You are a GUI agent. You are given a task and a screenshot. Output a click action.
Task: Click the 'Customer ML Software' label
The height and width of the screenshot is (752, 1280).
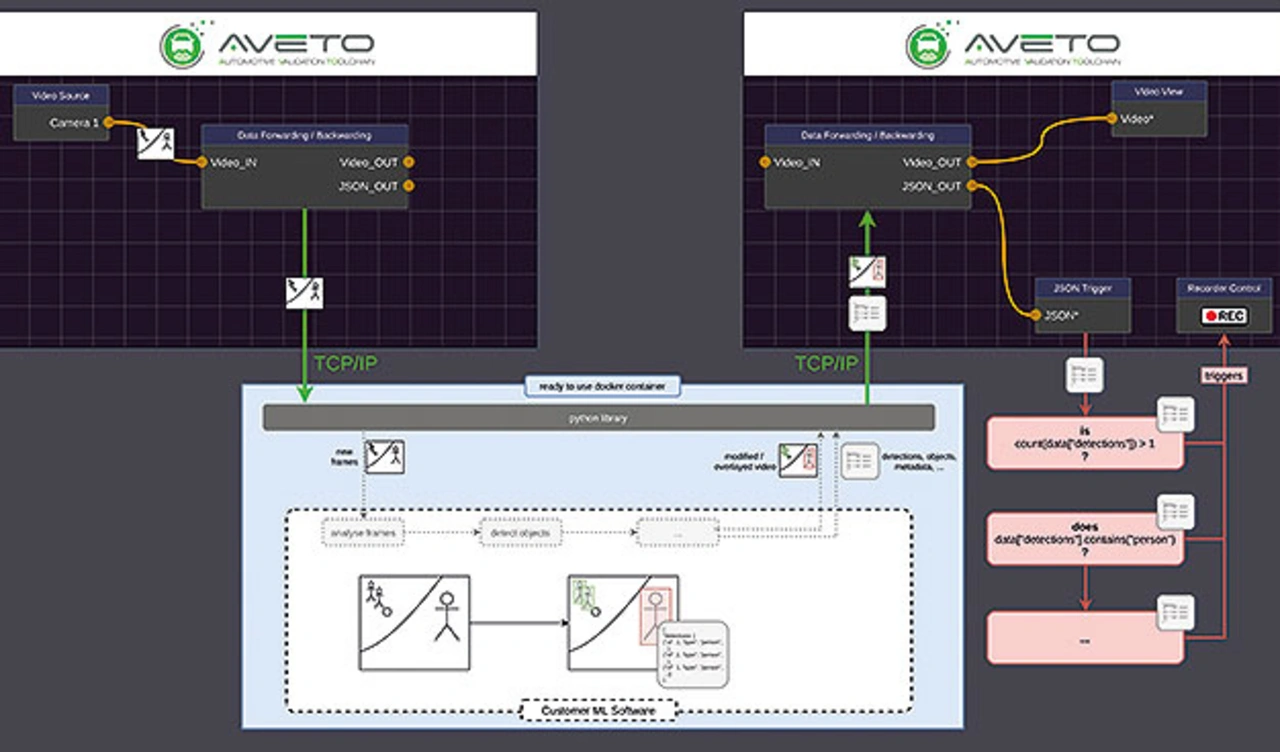coord(598,711)
